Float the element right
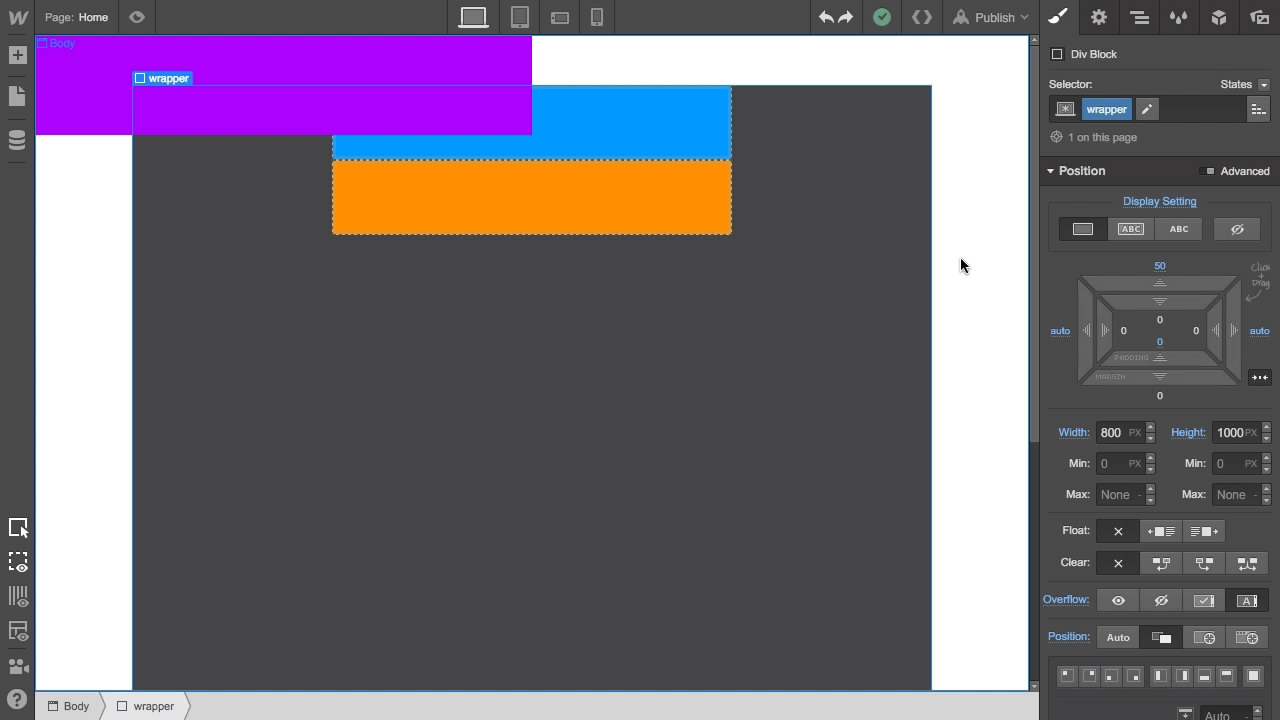 (x=1204, y=531)
